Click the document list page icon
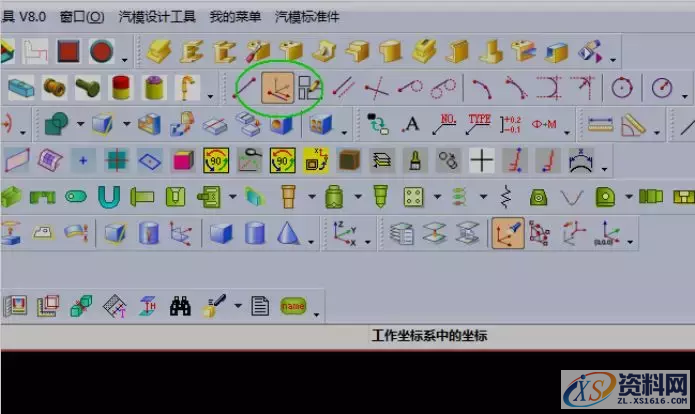The width and height of the screenshot is (695, 414). pos(260,306)
